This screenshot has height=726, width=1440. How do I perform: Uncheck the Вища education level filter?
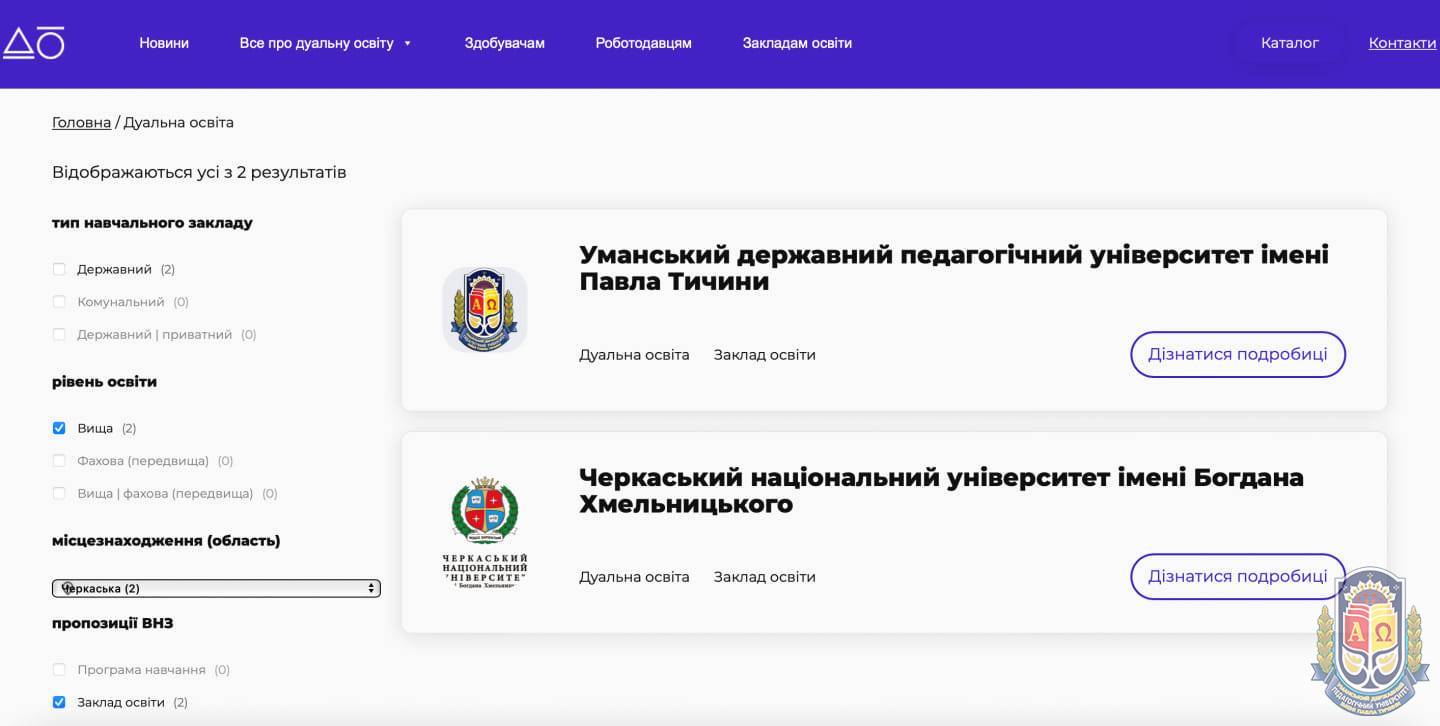point(59,428)
